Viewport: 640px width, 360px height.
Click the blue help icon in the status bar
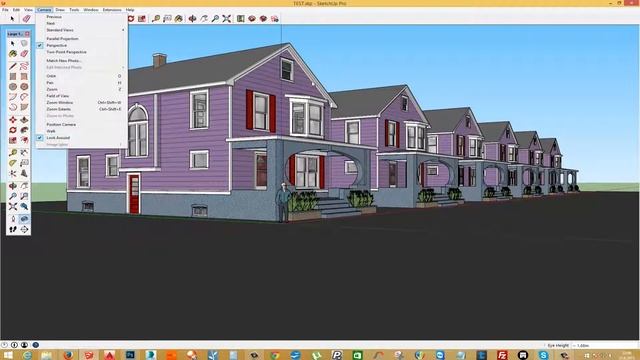point(36,345)
